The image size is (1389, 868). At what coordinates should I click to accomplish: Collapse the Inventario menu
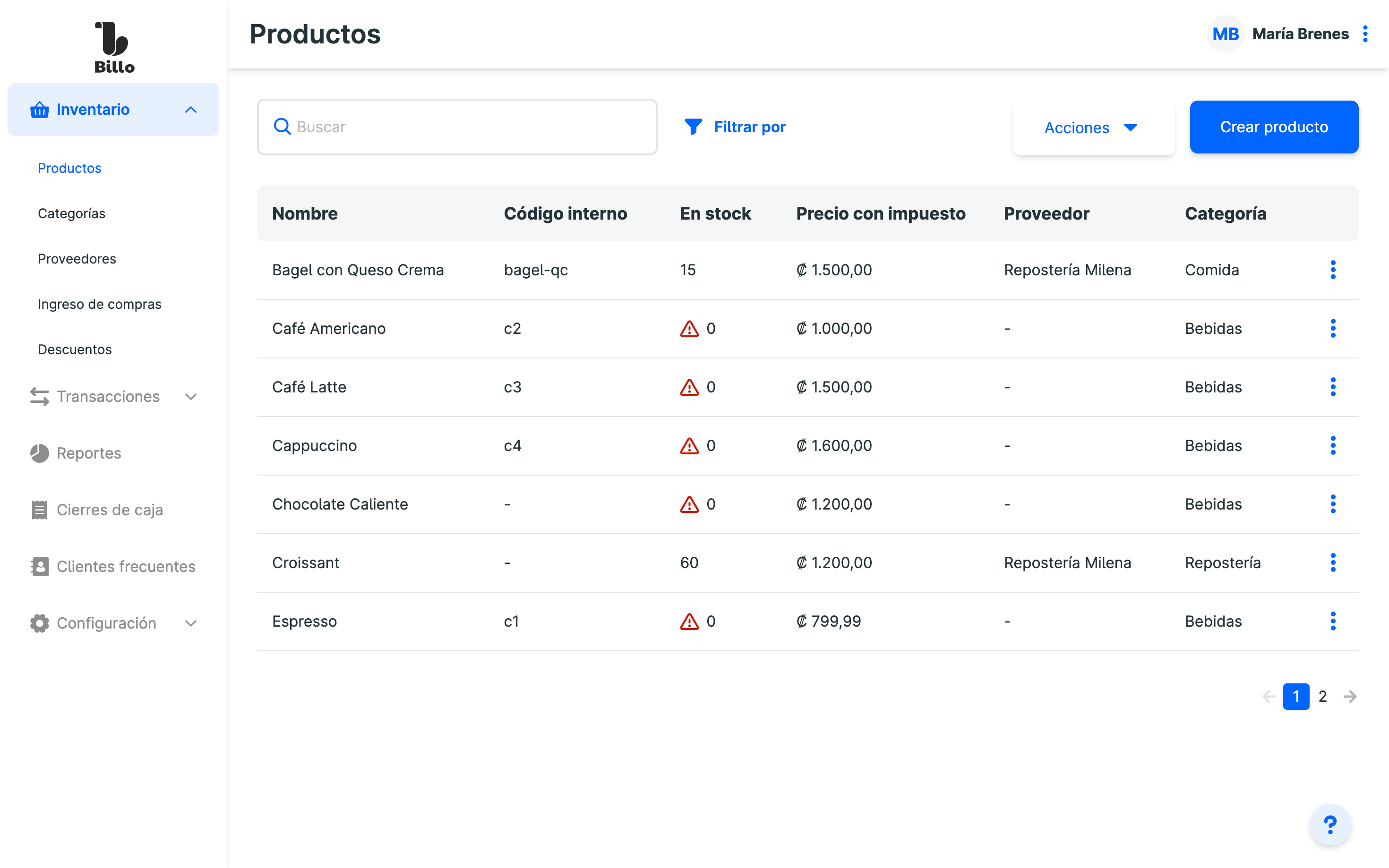point(191,110)
